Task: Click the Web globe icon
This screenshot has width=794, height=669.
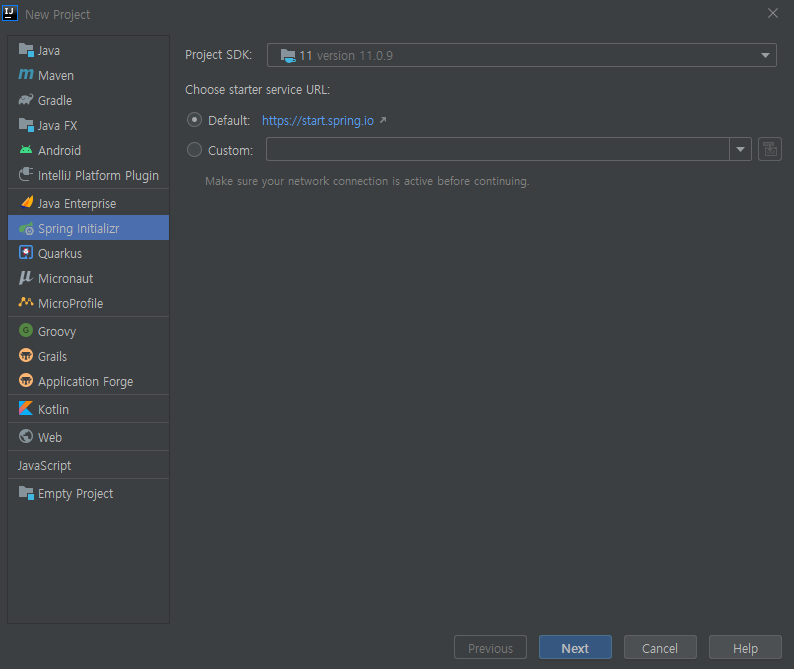Action: tap(26, 436)
